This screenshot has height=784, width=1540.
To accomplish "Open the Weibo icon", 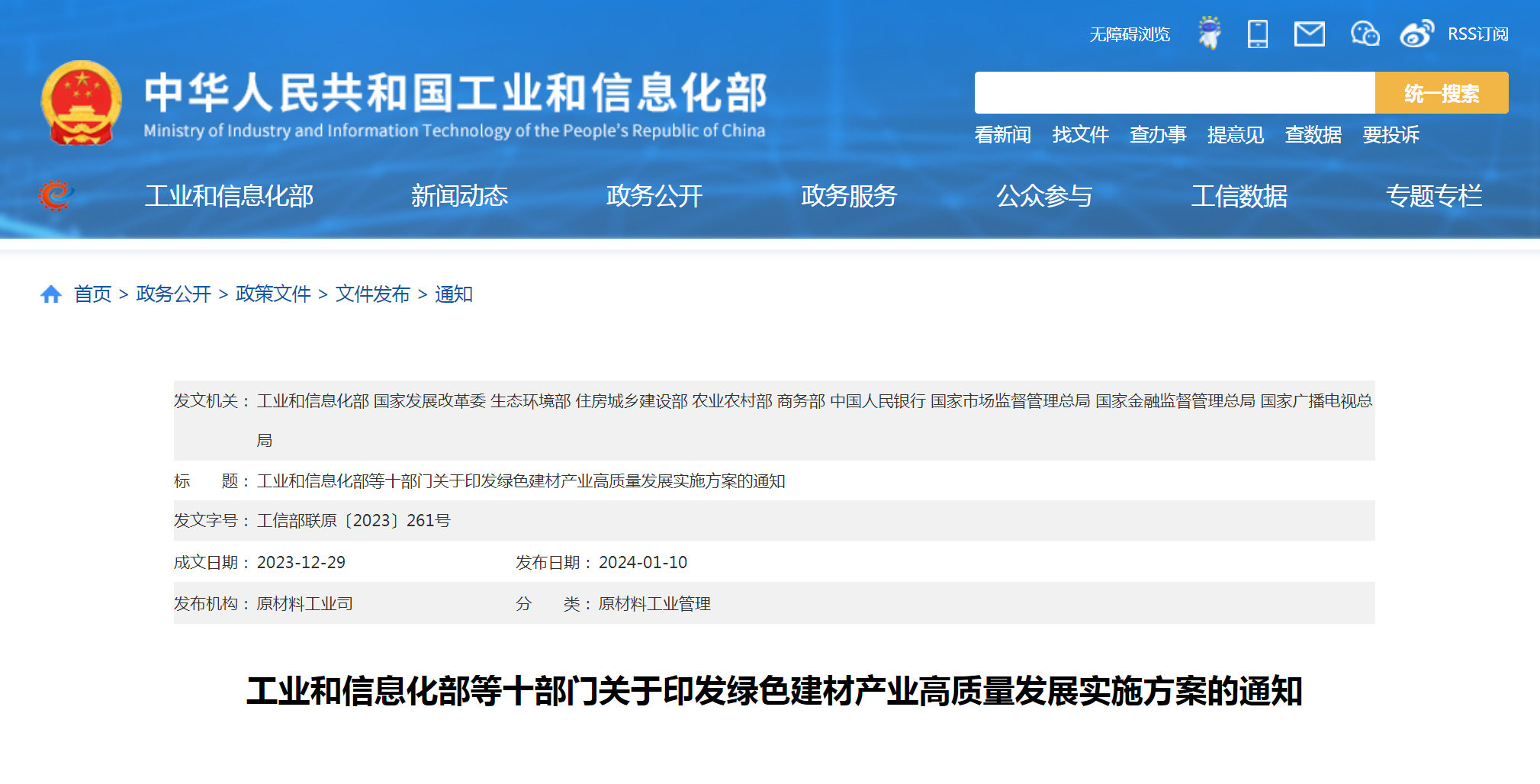I will point(1416,34).
